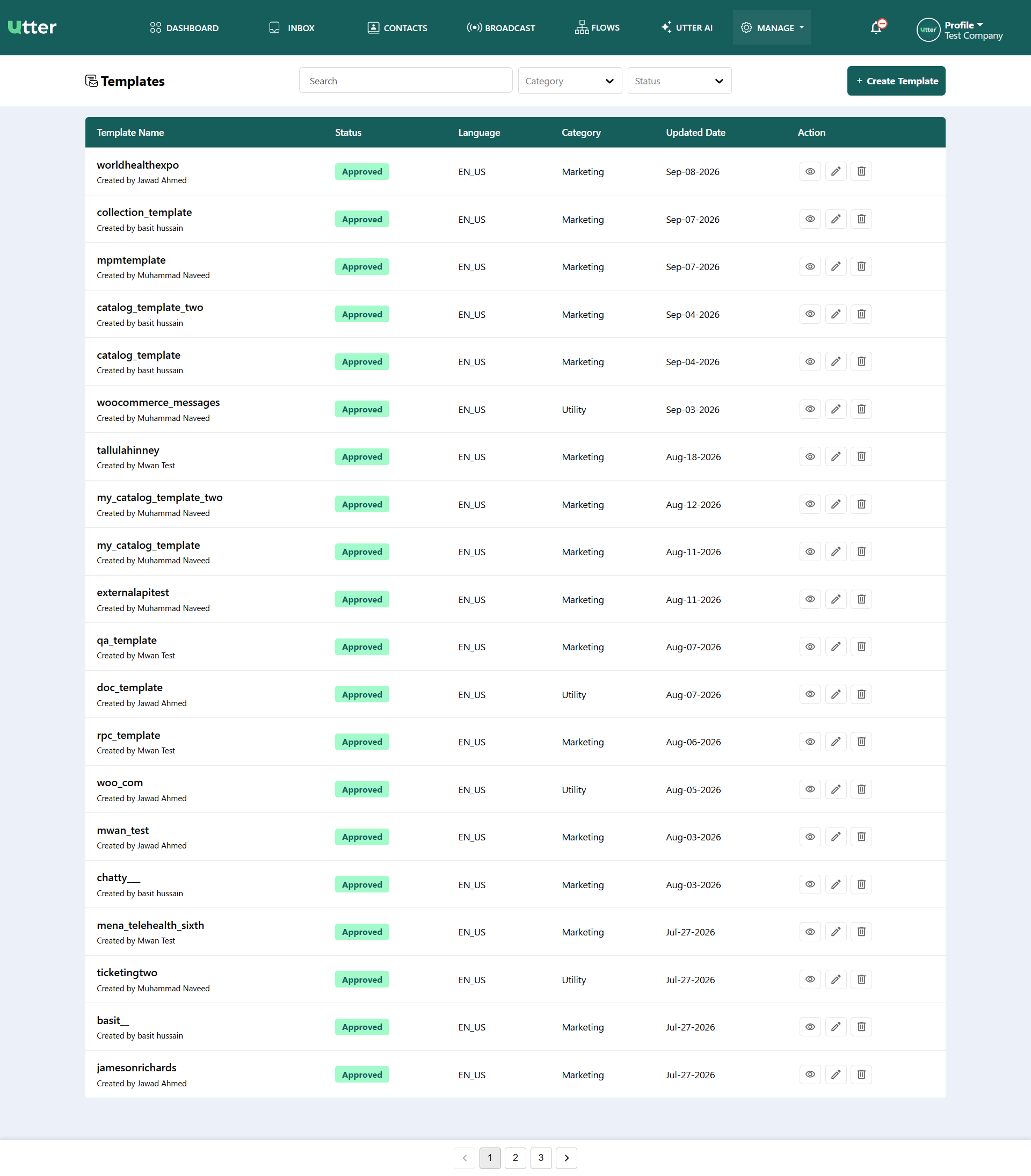Edit the worldhealthexpo template with pencil icon
Image resolution: width=1031 pixels, height=1176 pixels.
point(836,171)
